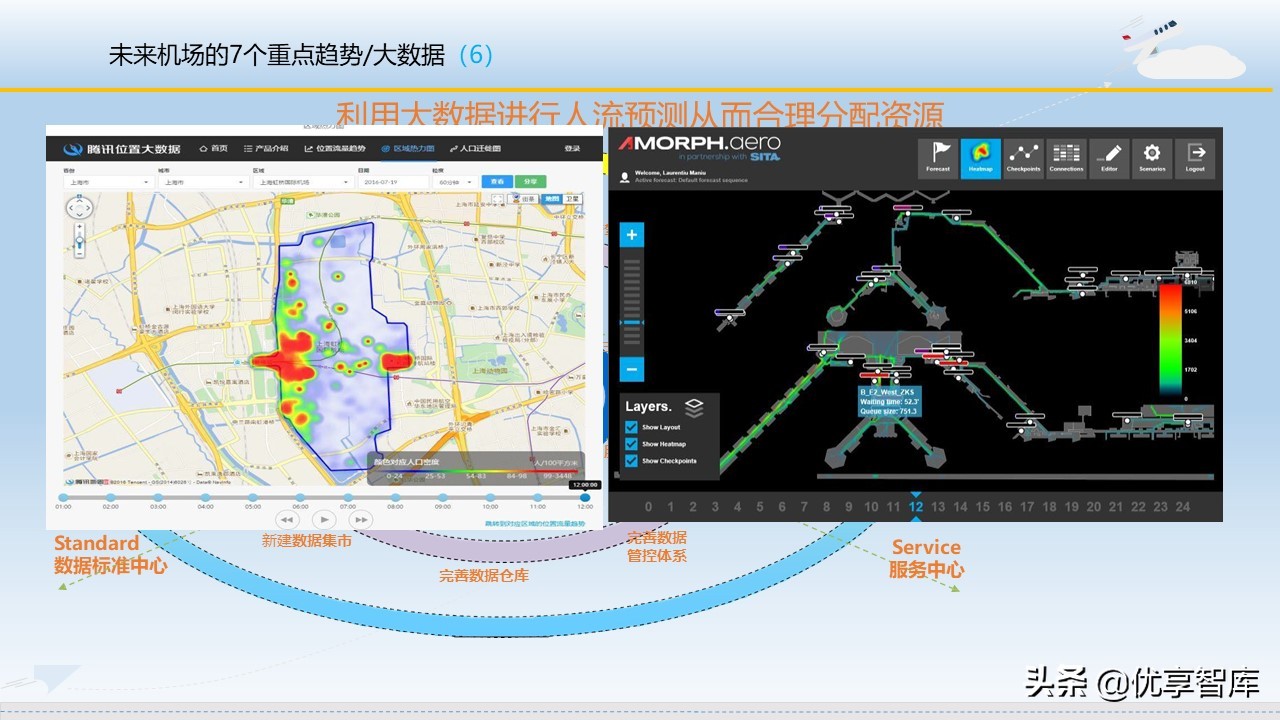Uncheck the Show Layout checkbox

(x=631, y=427)
